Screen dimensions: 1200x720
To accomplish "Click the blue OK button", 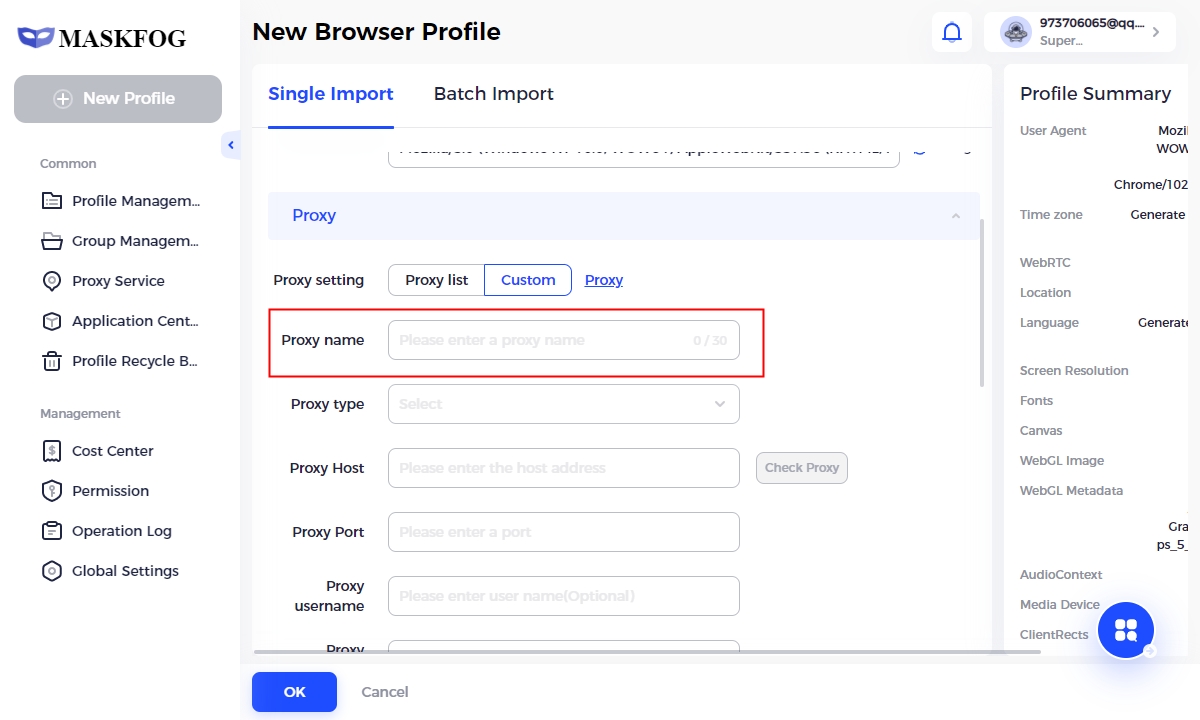I will [294, 692].
